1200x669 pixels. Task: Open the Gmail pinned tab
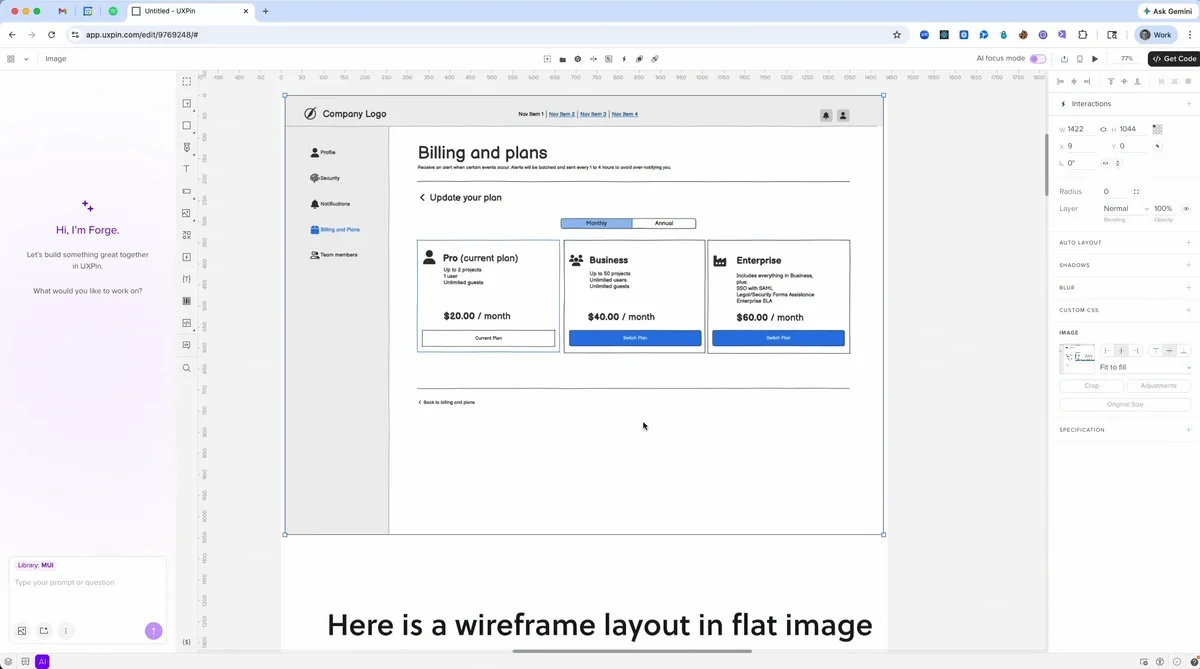(63, 11)
